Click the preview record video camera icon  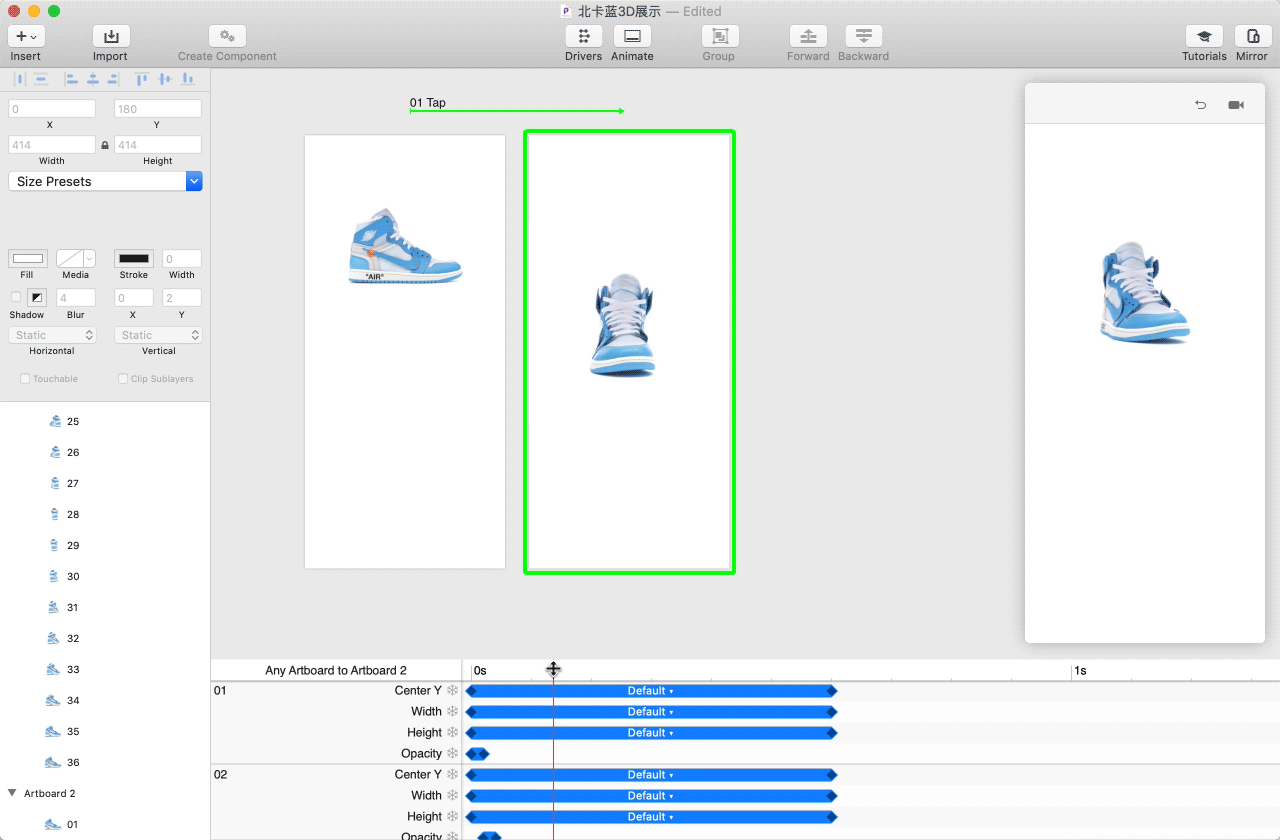coord(1236,105)
